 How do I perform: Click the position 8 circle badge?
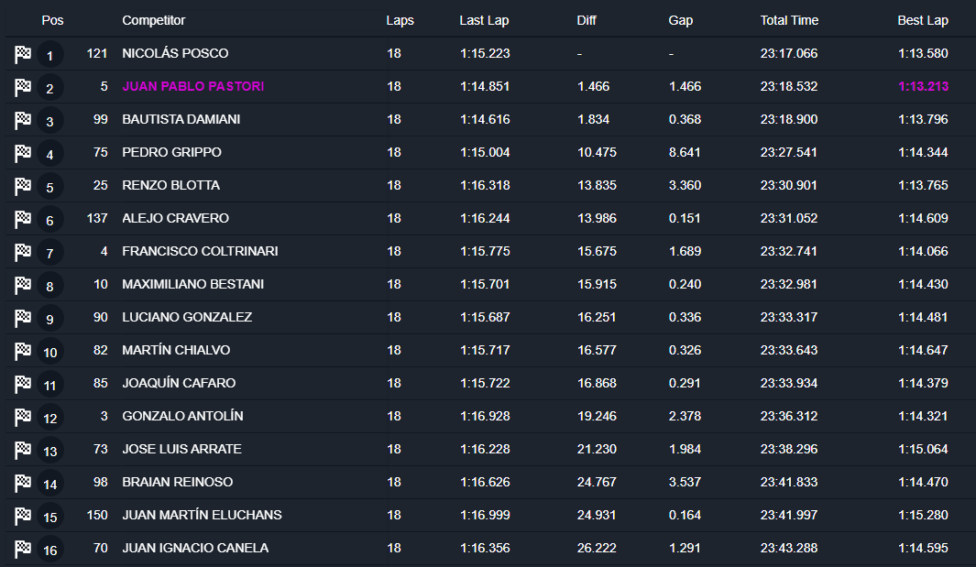[x=50, y=286]
